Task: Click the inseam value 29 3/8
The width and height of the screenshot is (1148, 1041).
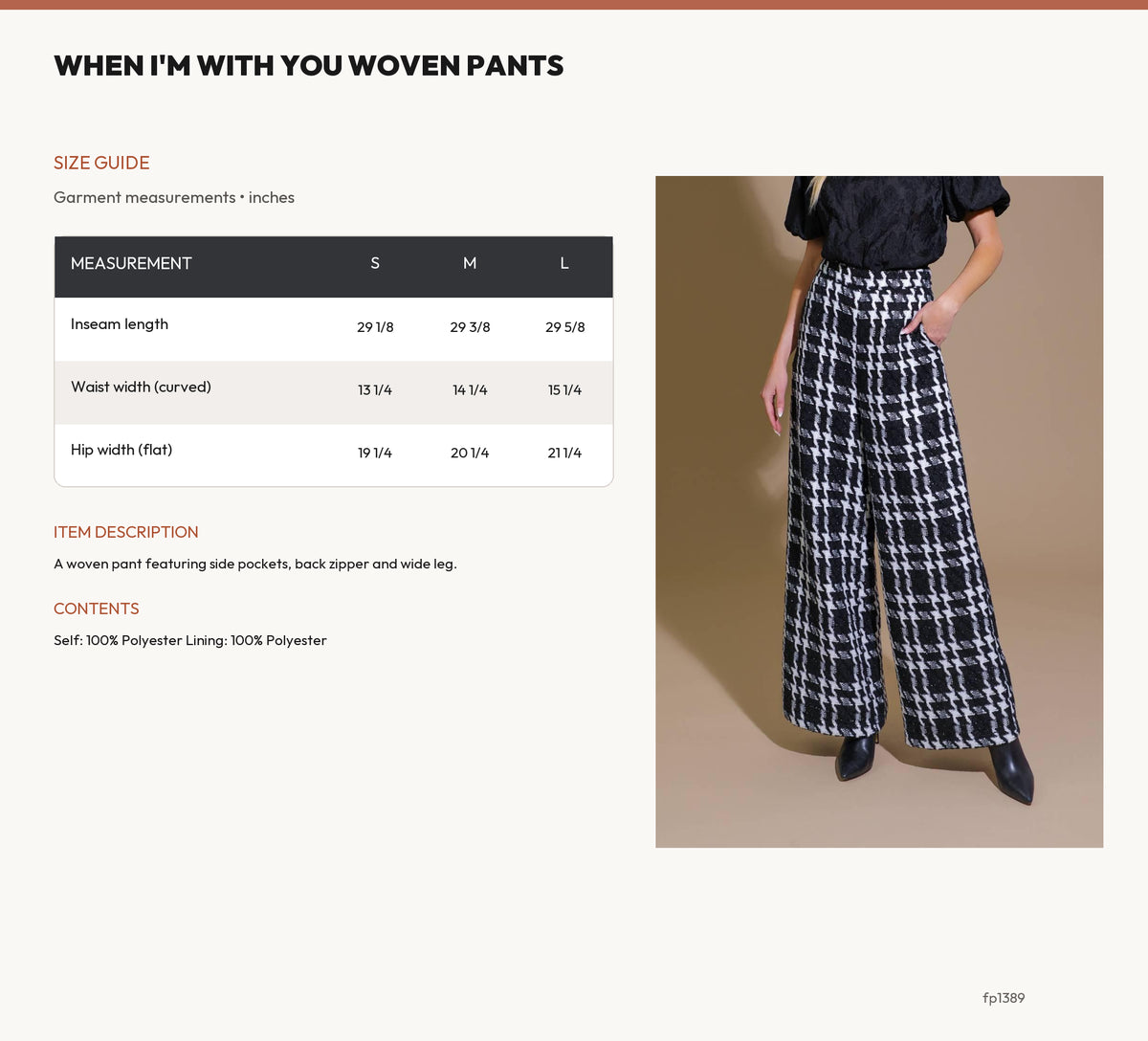Action: tap(470, 327)
